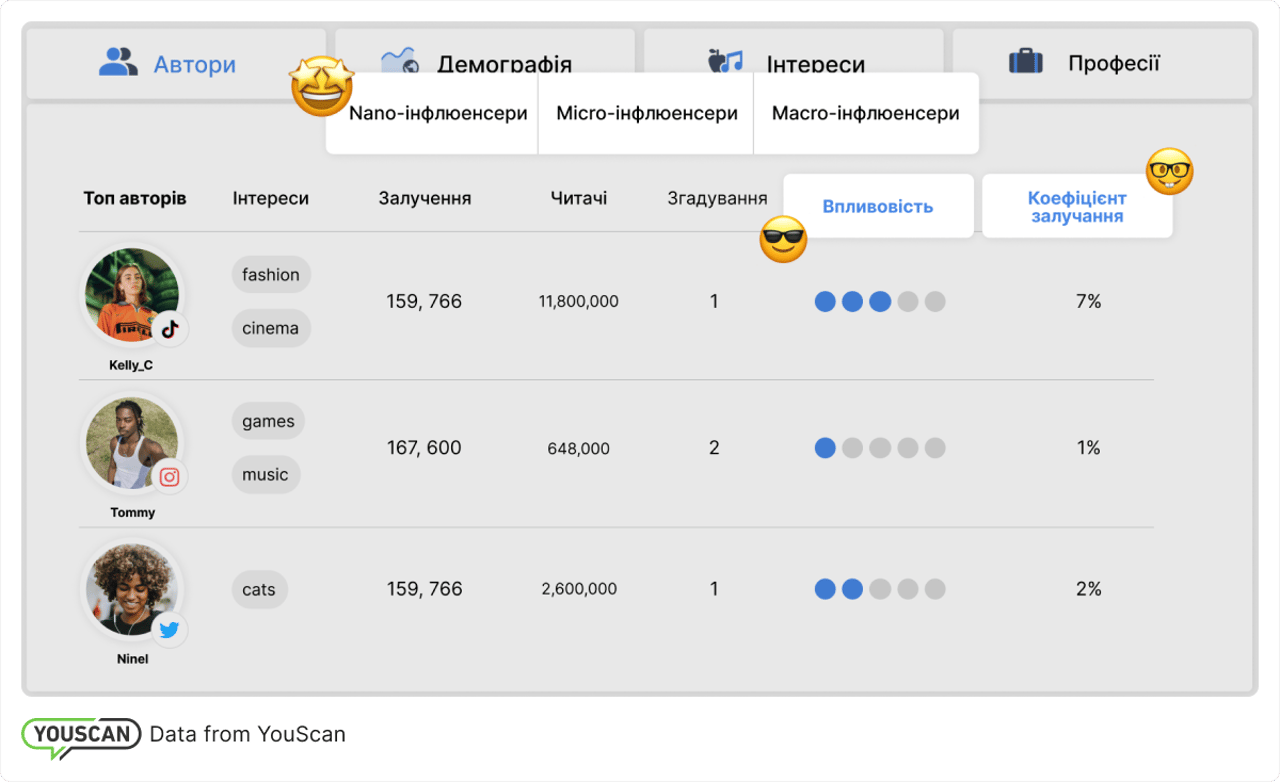1280x782 pixels.
Task: Select the Macro-інфлюенсери filter
Action: point(866,113)
